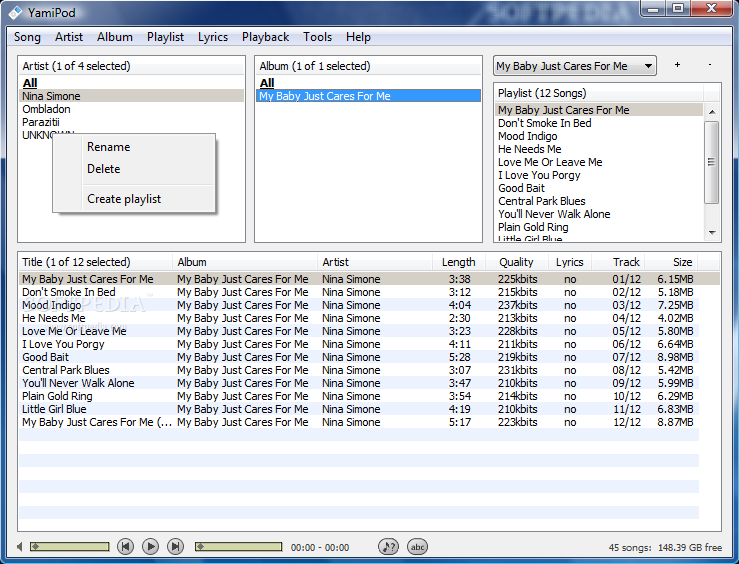This screenshot has height=564, width=739.
Task: Select Delete in the context menu
Action: [x=103, y=169]
